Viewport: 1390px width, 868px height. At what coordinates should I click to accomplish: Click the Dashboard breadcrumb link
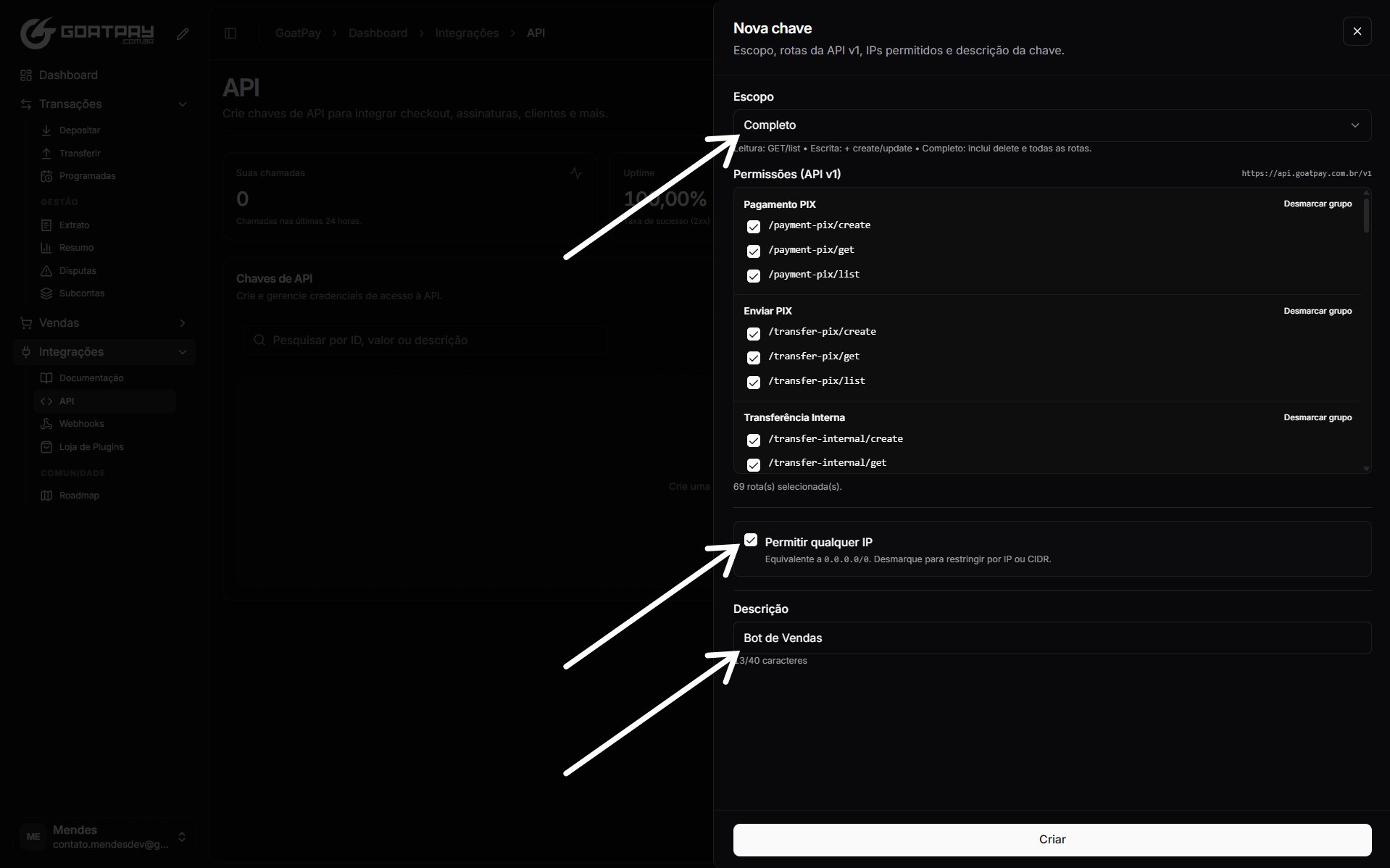click(378, 33)
